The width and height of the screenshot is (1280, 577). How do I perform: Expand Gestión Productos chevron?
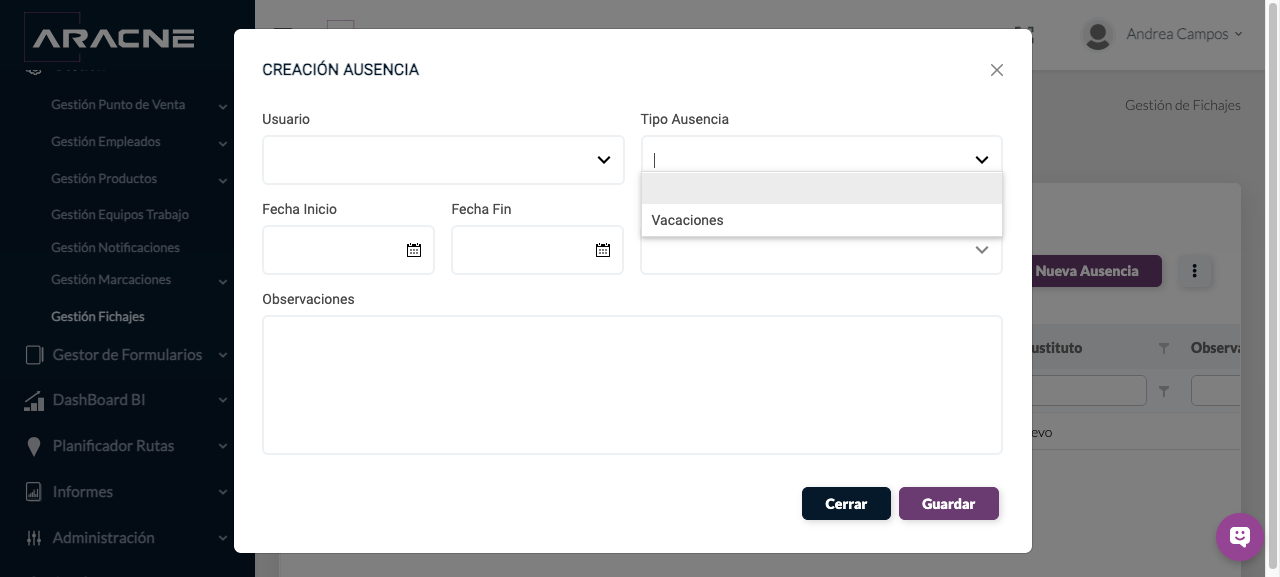point(223,180)
